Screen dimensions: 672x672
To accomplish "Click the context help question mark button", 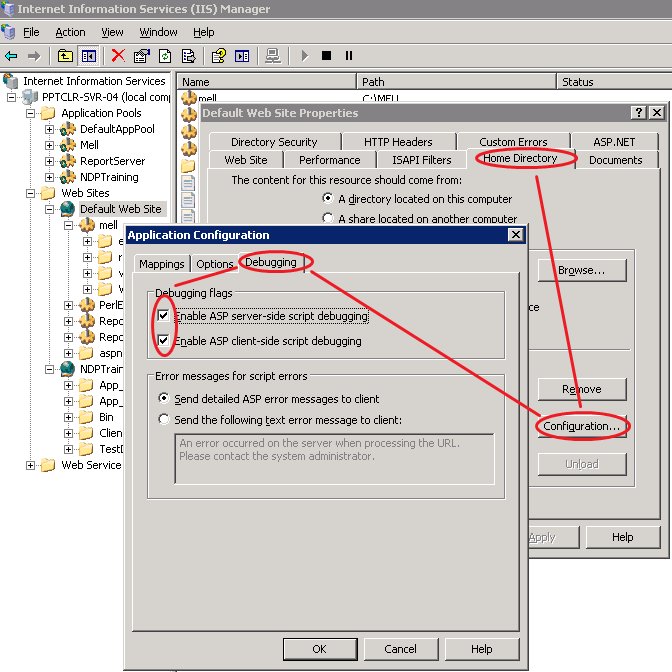I will pyautogui.click(x=639, y=113).
